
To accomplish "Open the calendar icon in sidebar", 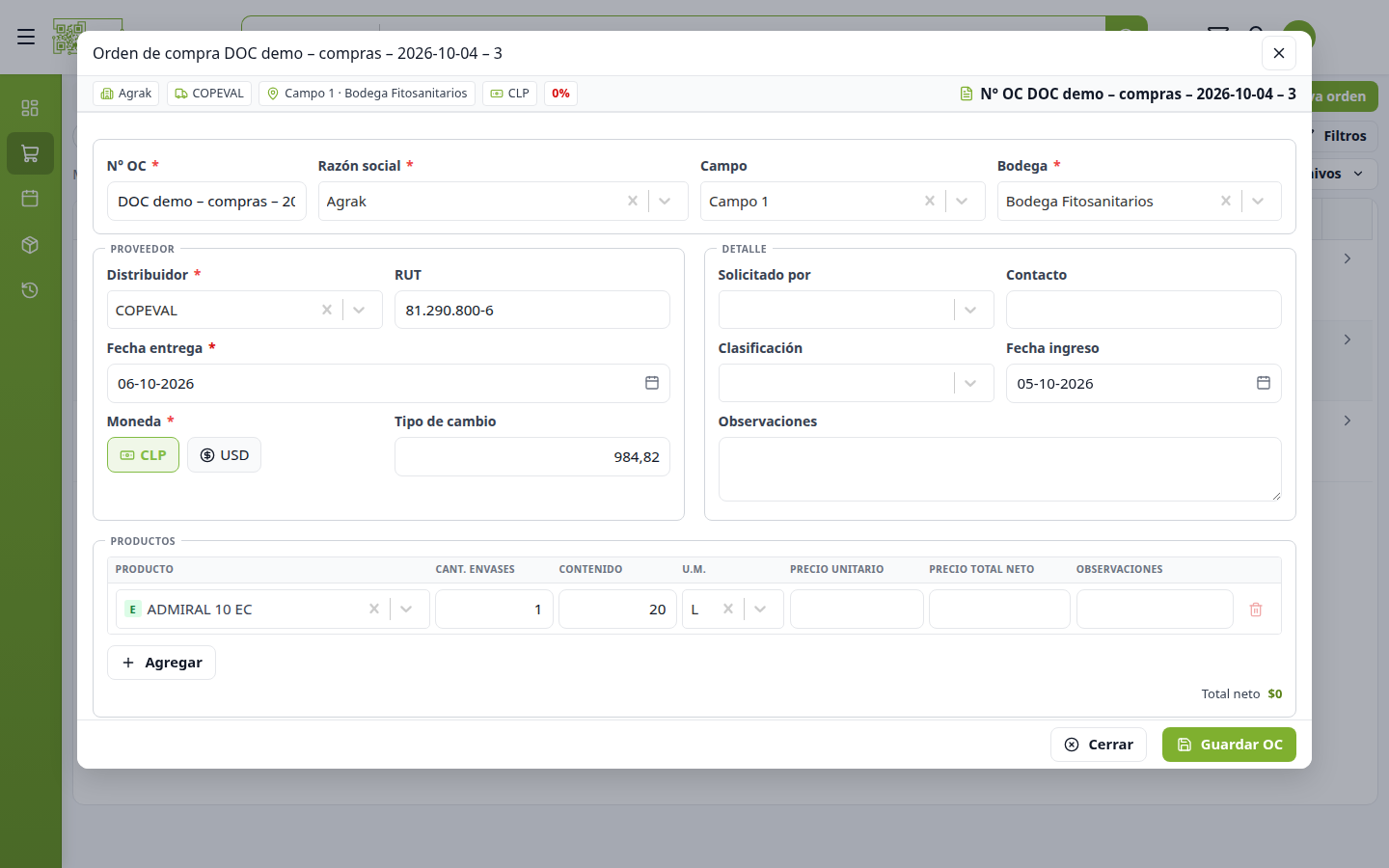I will [30, 199].
